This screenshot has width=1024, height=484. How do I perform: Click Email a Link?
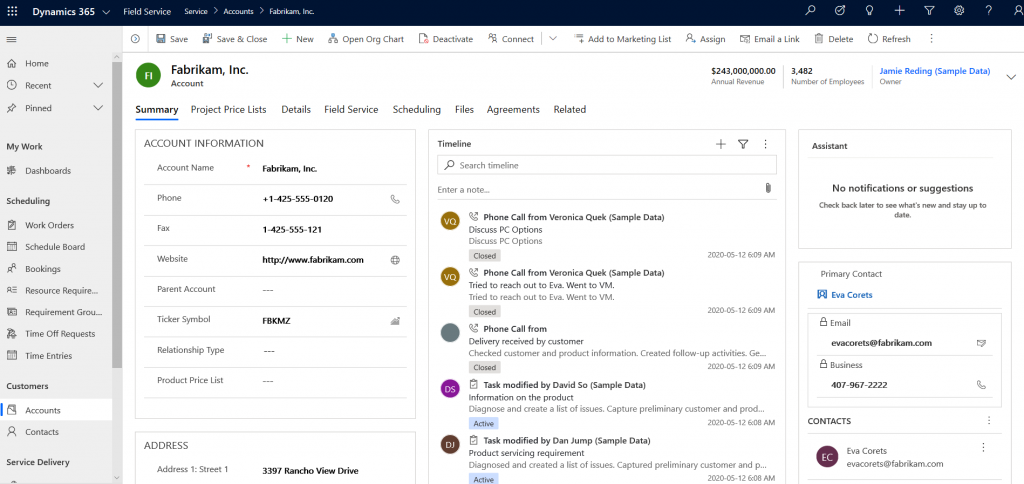coord(769,39)
